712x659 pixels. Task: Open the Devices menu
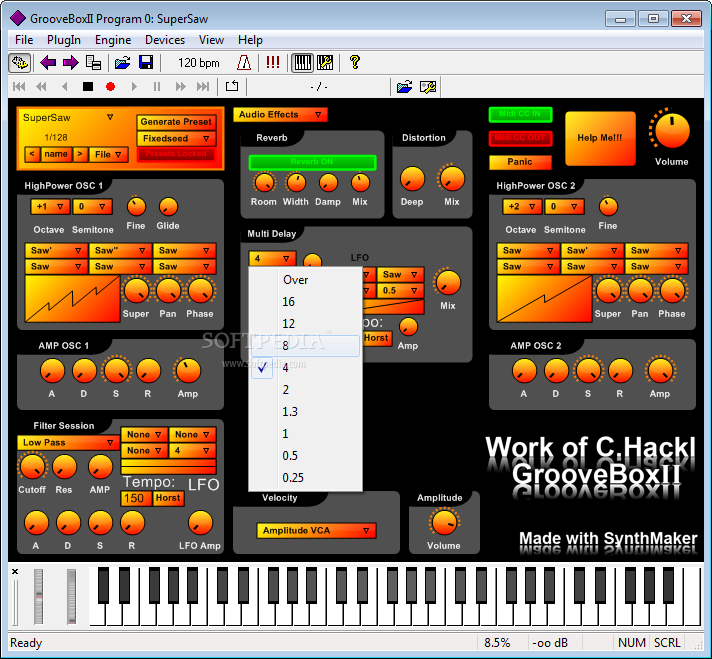coord(165,40)
